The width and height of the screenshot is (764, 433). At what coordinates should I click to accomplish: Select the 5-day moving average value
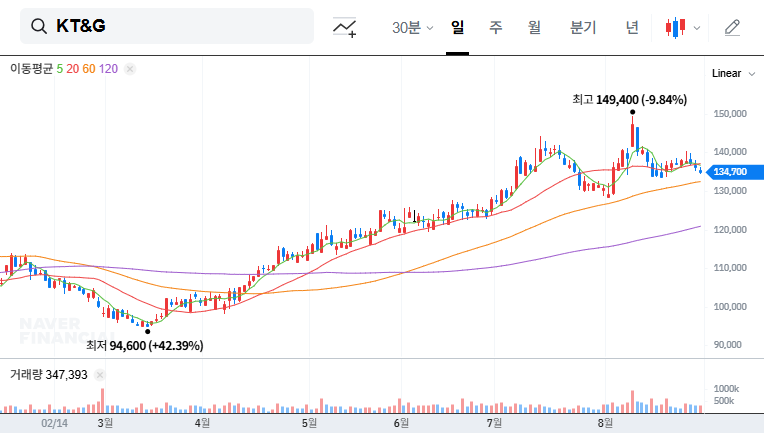tap(59, 69)
